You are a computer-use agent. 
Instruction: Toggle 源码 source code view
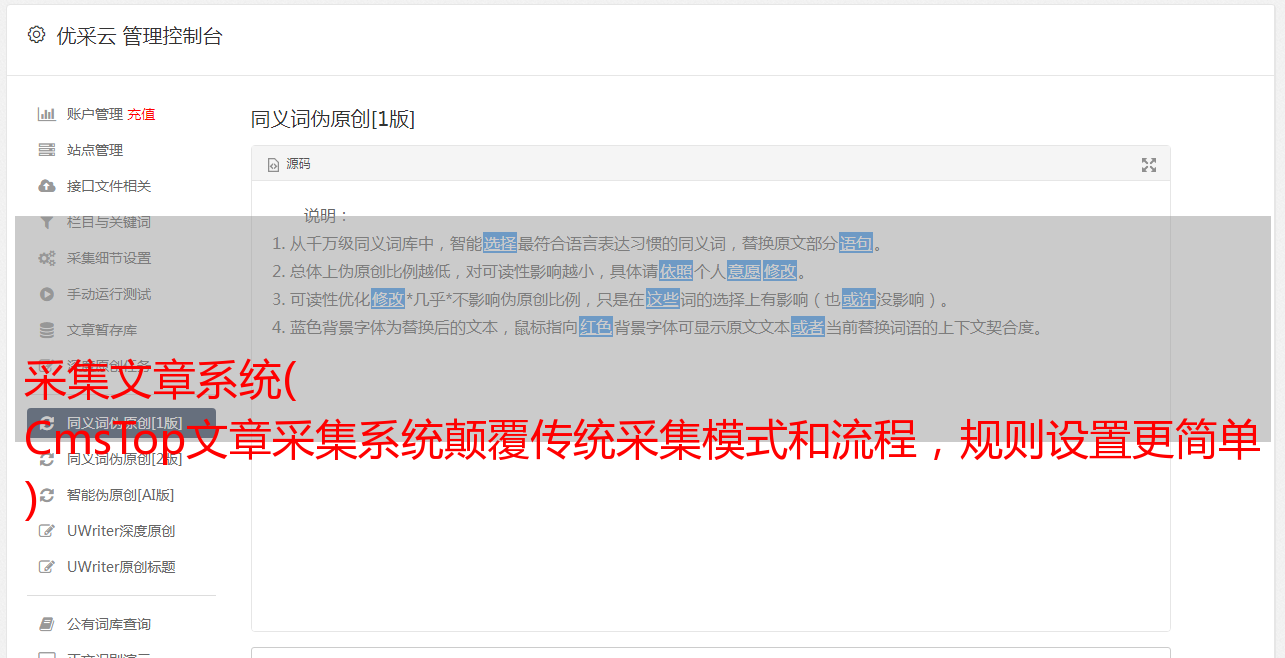click(289, 164)
